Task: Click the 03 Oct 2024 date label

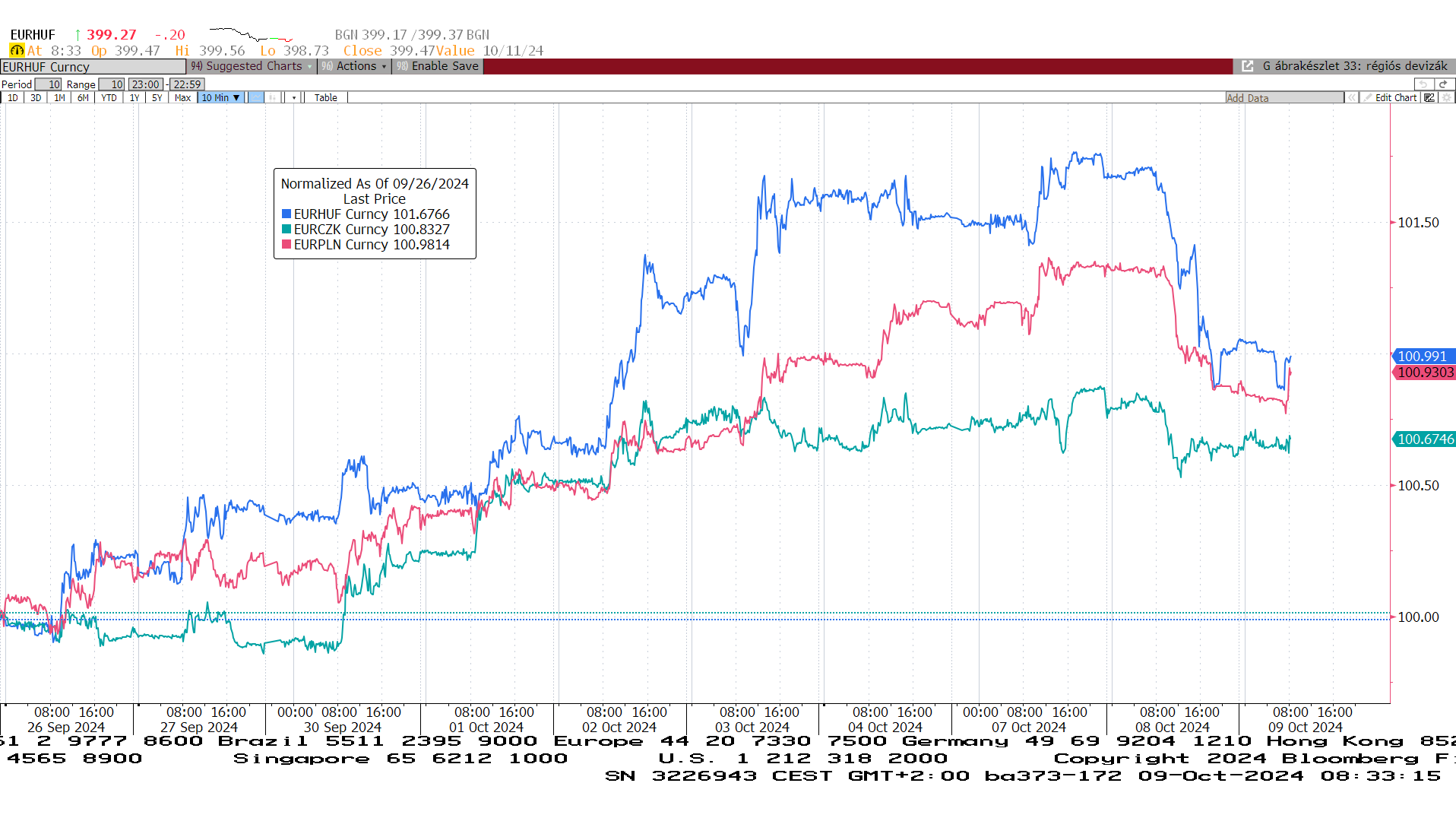Action: tap(752, 727)
